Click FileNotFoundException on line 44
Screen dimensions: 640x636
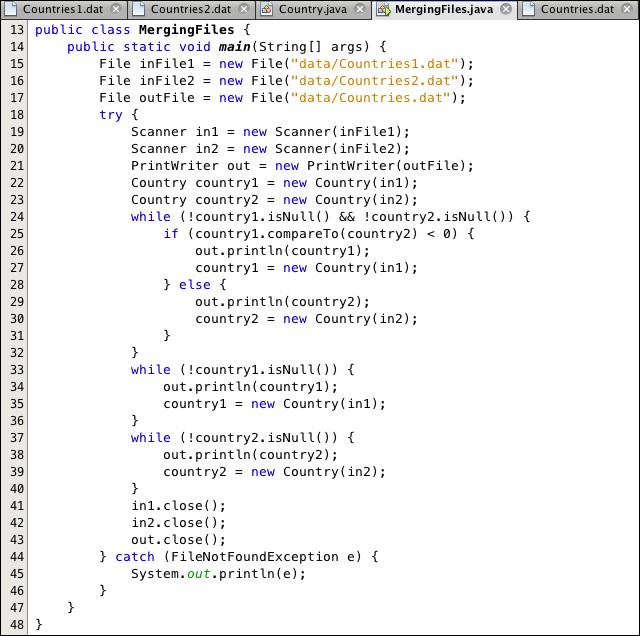pyautogui.click(x=255, y=557)
